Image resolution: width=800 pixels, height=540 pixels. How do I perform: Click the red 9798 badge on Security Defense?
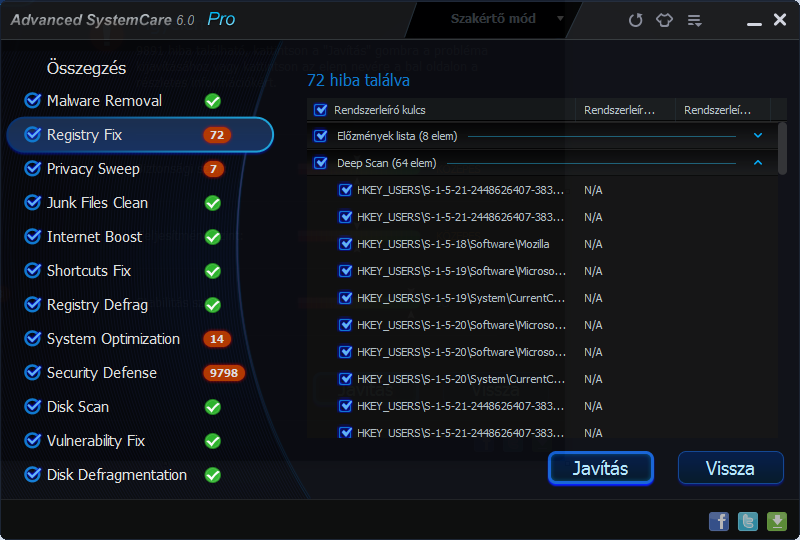pyautogui.click(x=224, y=373)
